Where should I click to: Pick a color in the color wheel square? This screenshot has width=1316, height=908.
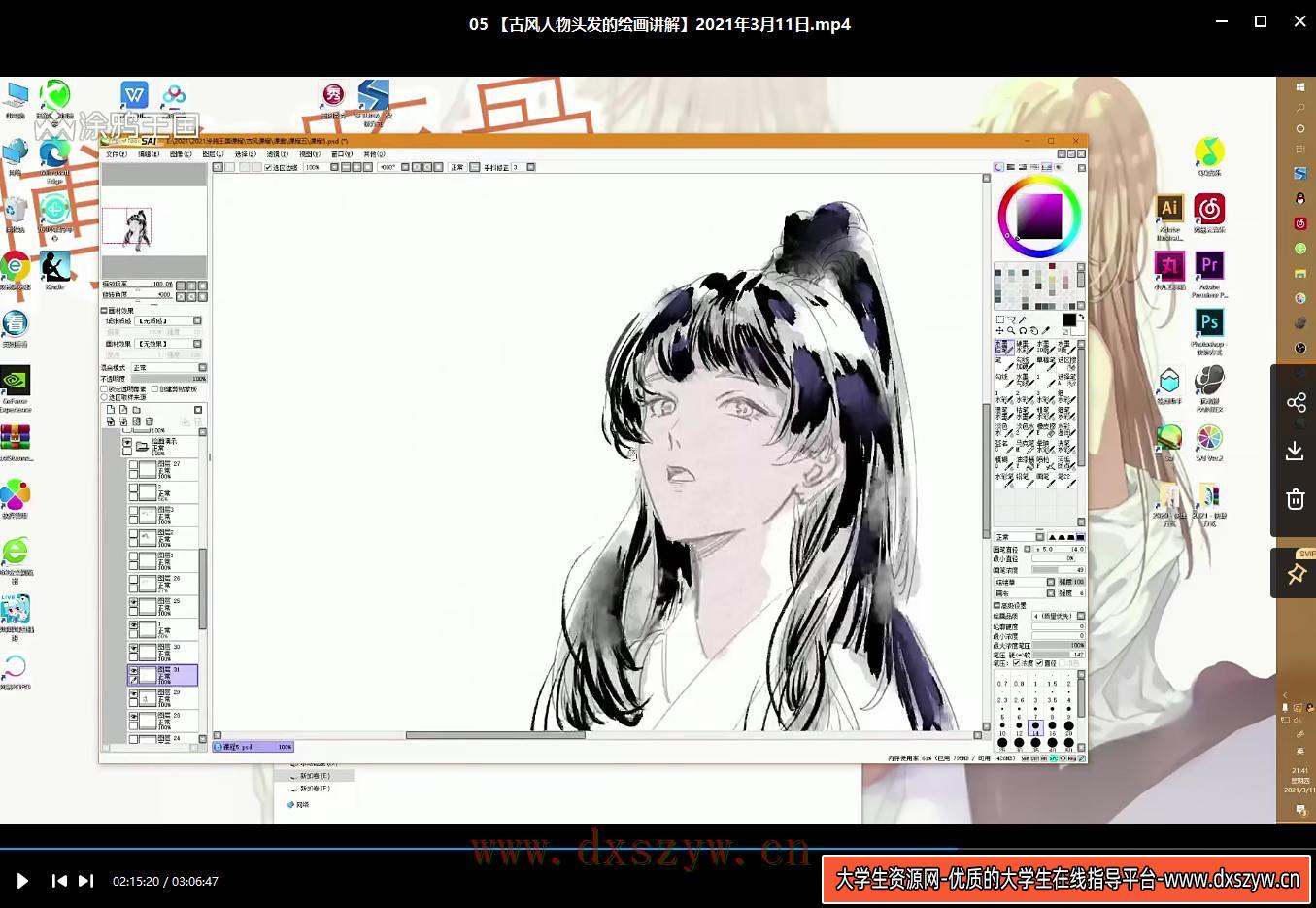[1039, 216]
